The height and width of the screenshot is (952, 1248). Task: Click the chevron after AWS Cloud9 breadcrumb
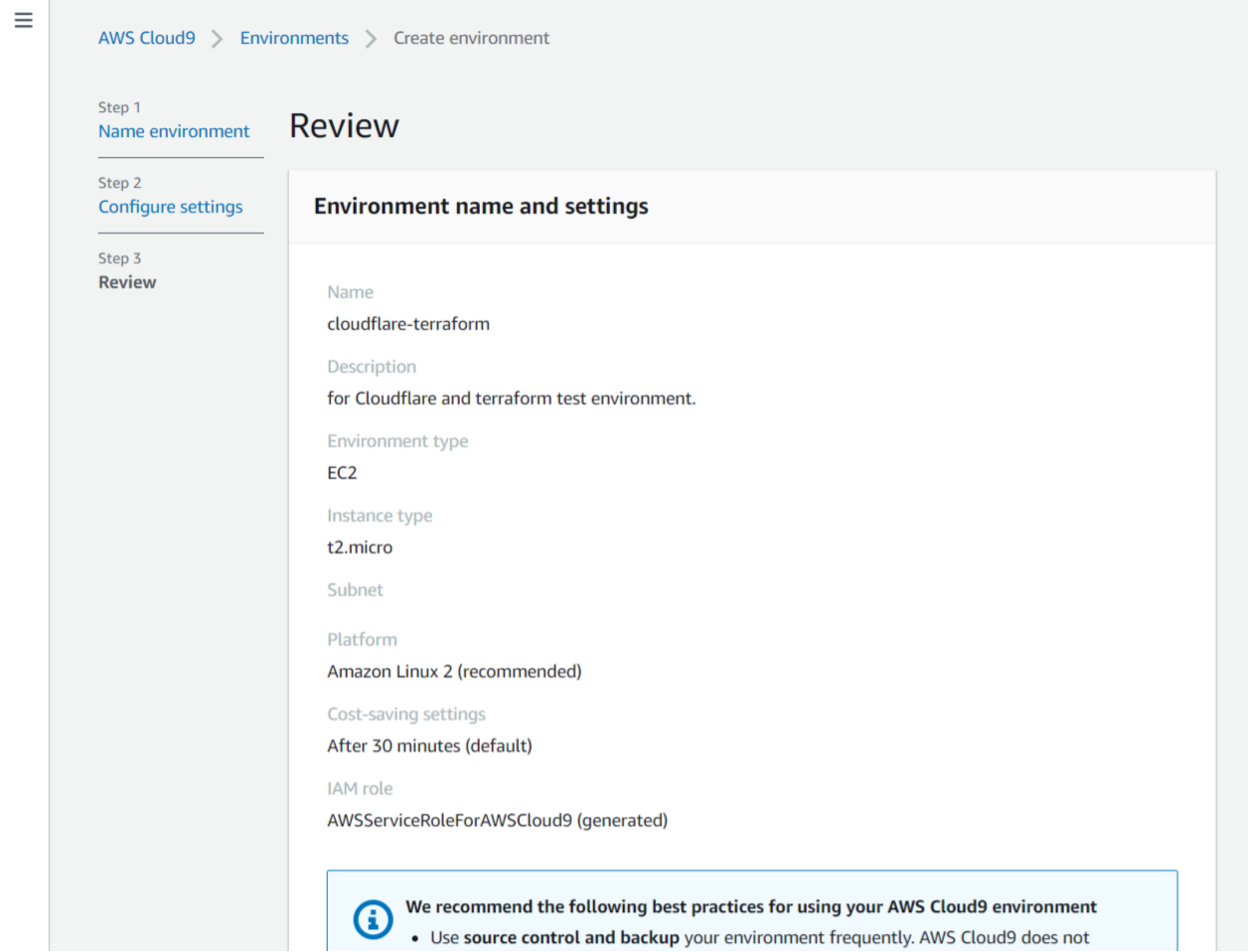pos(218,39)
